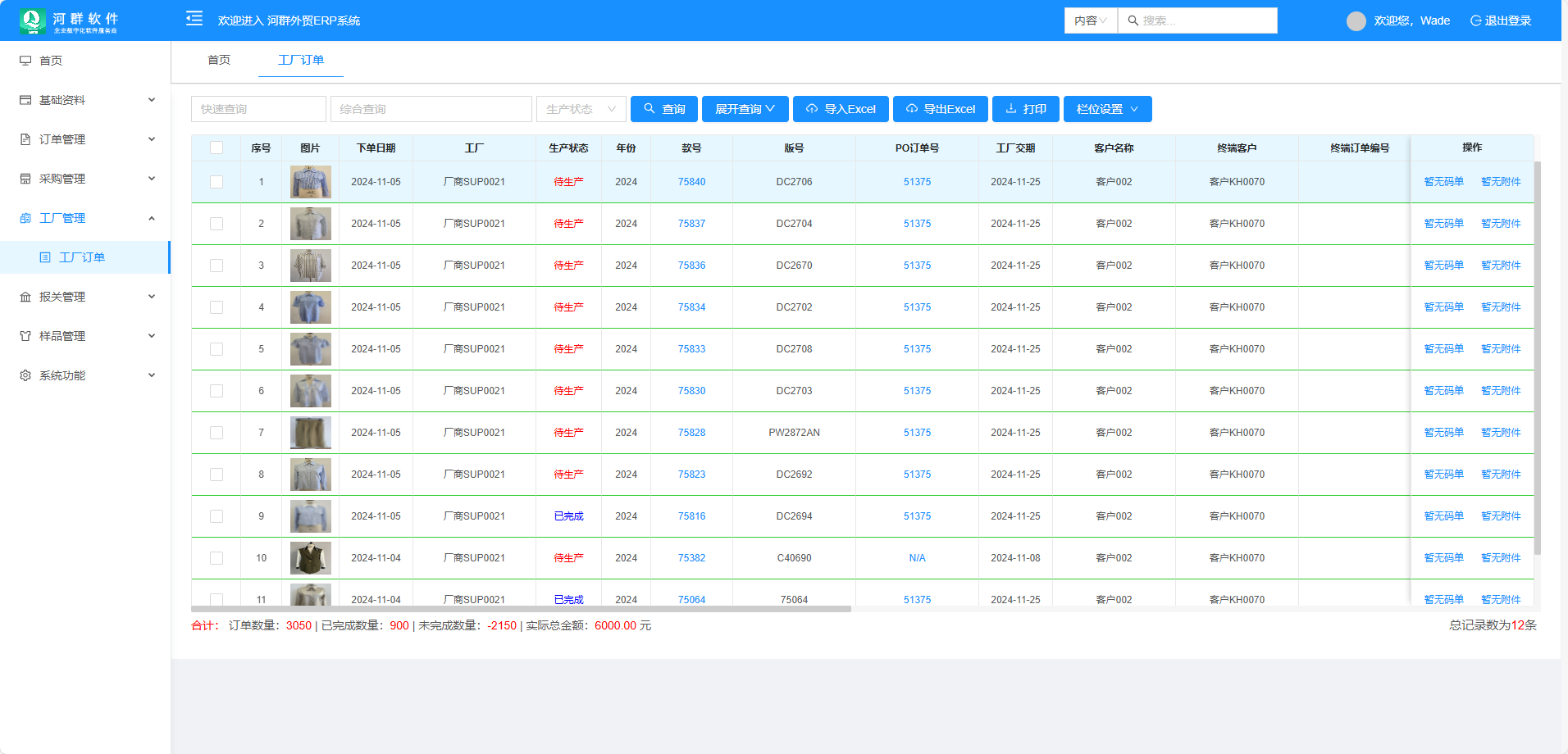Click the sidebar collapse hamburger icon
The image size is (1568, 754).
point(194,19)
